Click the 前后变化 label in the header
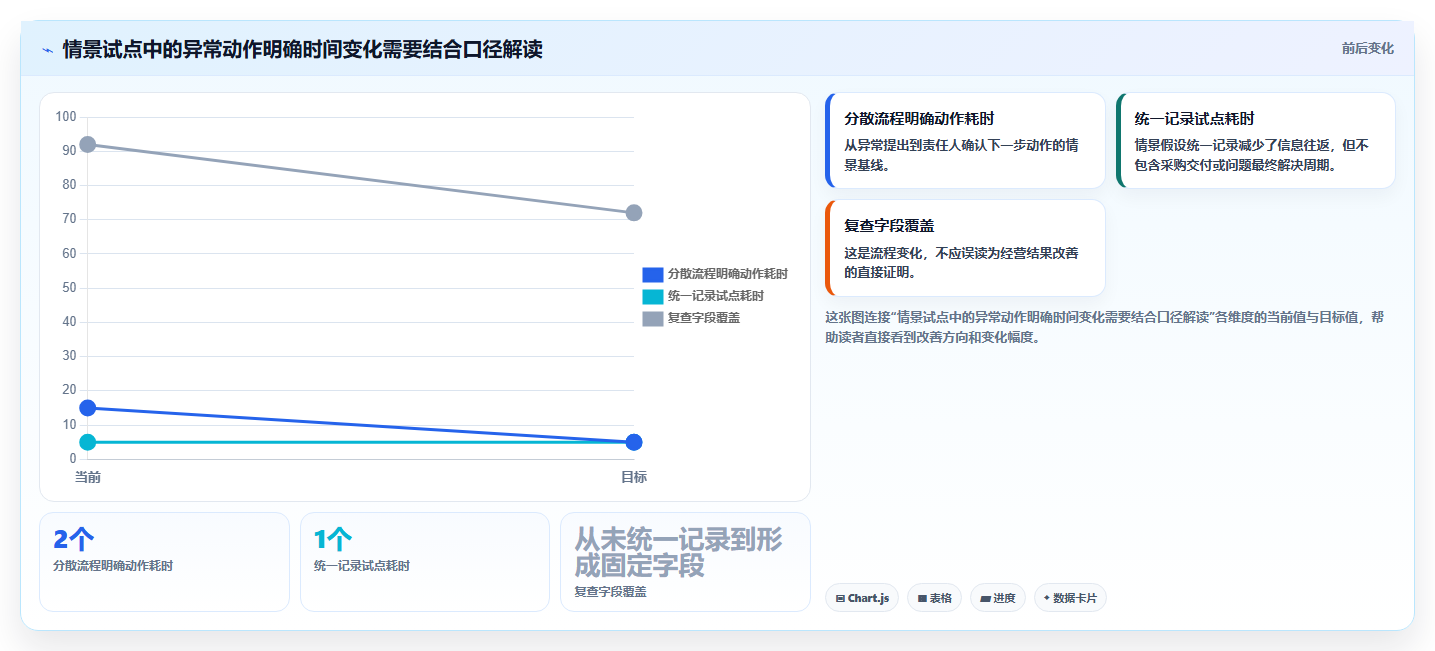This screenshot has width=1435, height=651. pyautogui.click(x=1368, y=49)
